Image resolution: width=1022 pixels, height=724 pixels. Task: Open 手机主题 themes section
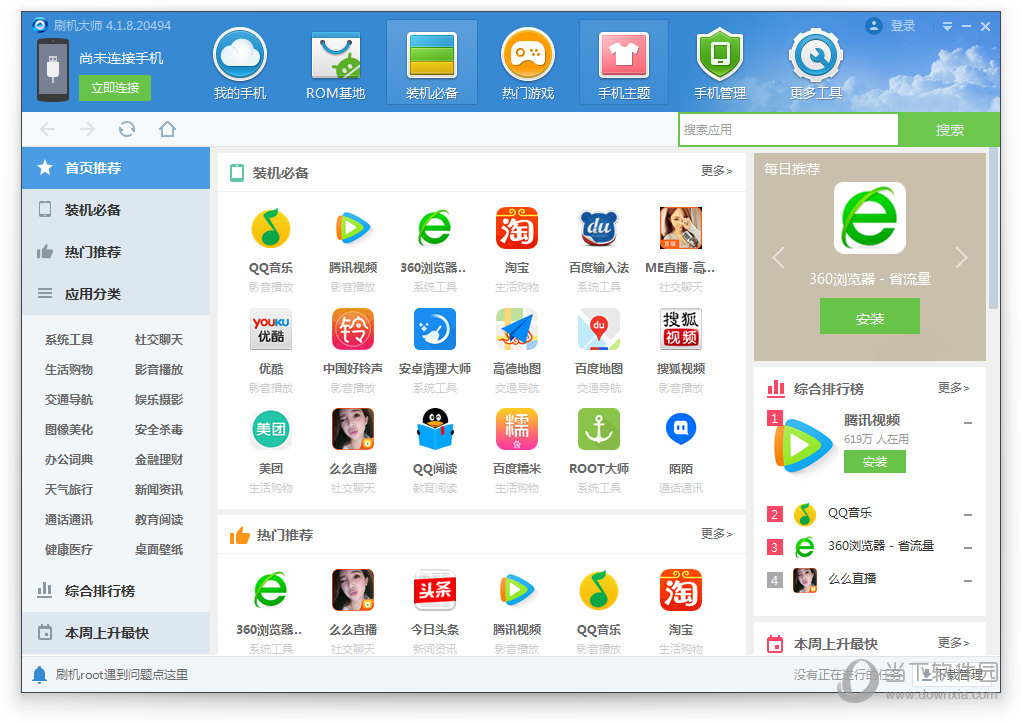[x=624, y=63]
